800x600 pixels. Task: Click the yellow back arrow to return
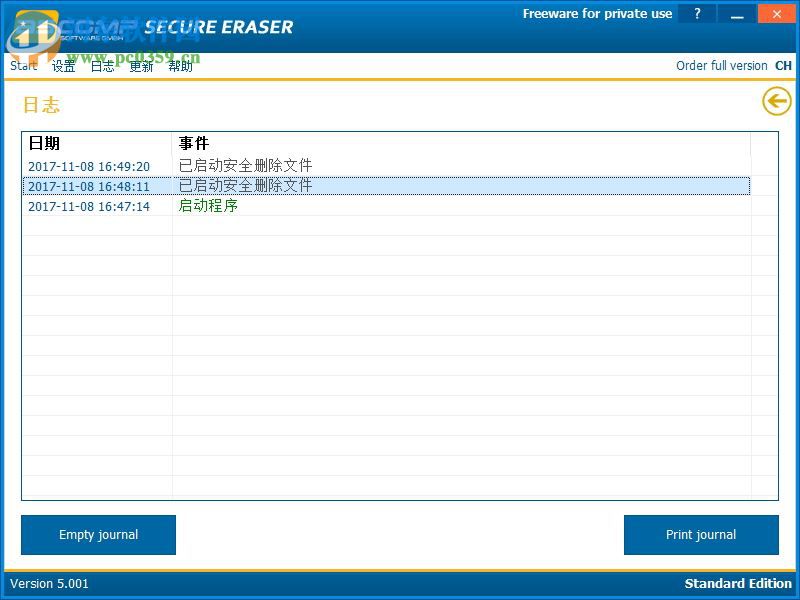(x=776, y=101)
